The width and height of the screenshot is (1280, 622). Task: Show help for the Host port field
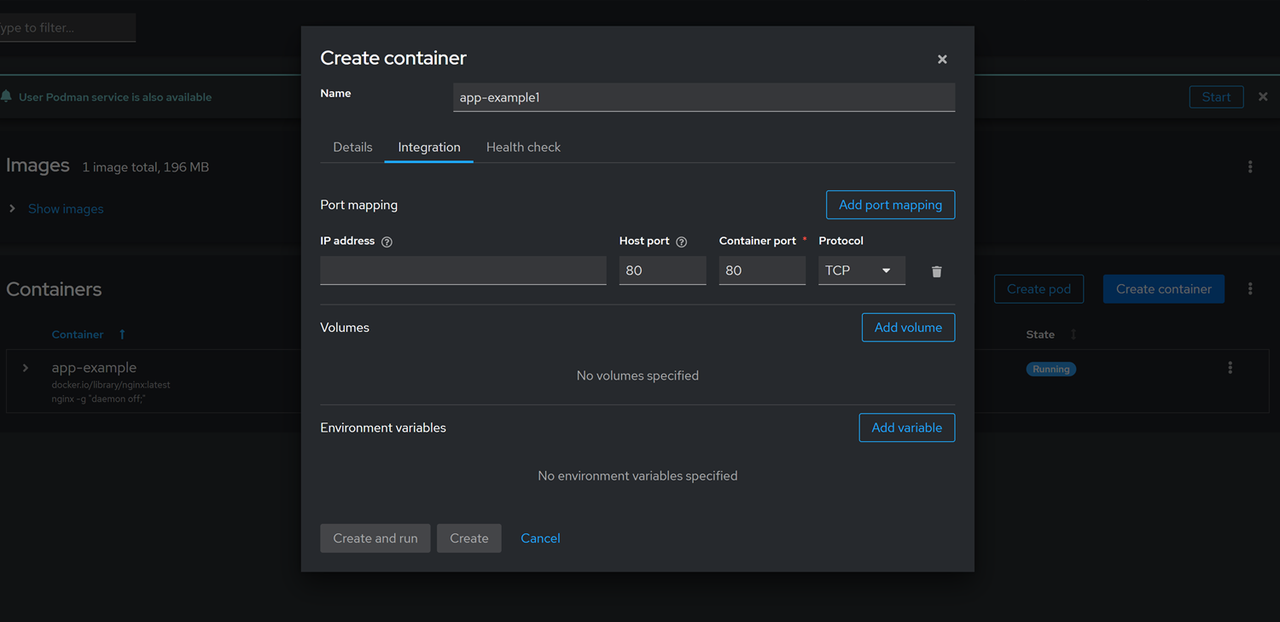[x=682, y=242]
